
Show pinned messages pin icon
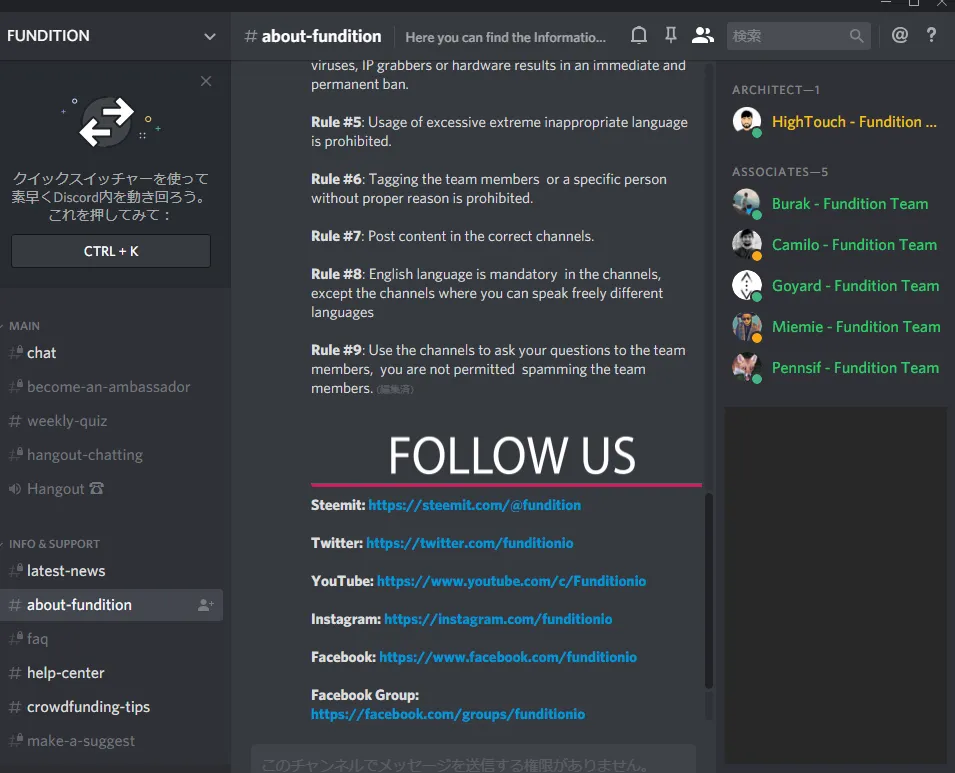[671, 35]
